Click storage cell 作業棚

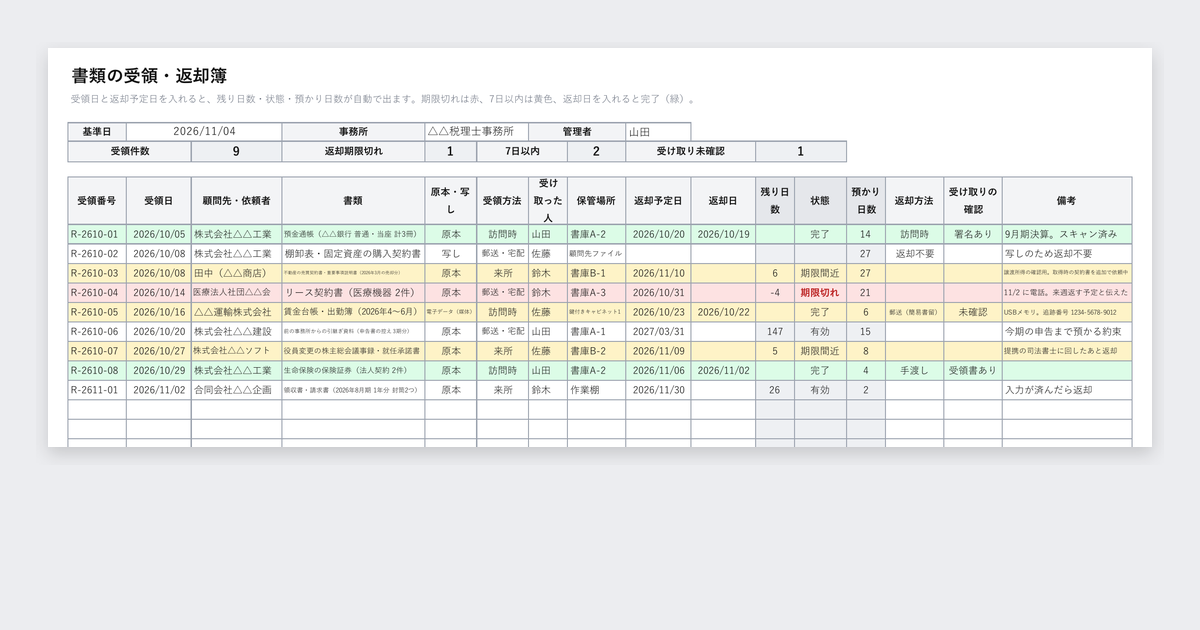click(596, 390)
